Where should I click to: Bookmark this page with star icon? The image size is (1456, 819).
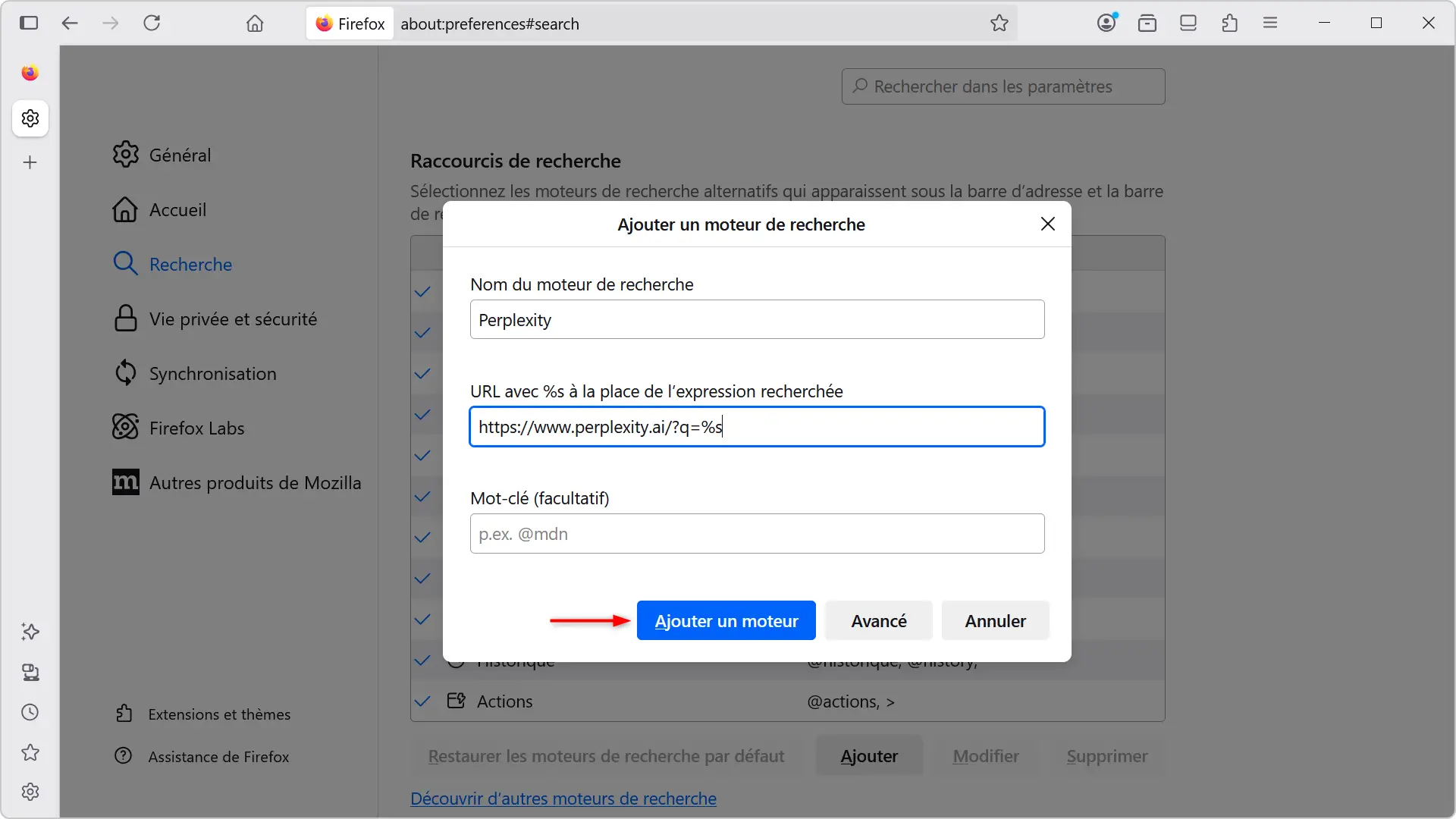coord(999,23)
